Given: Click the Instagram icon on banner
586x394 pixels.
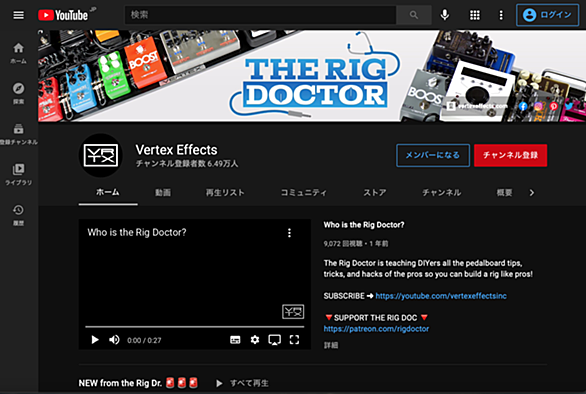Looking at the screenshot, I should [538, 106].
